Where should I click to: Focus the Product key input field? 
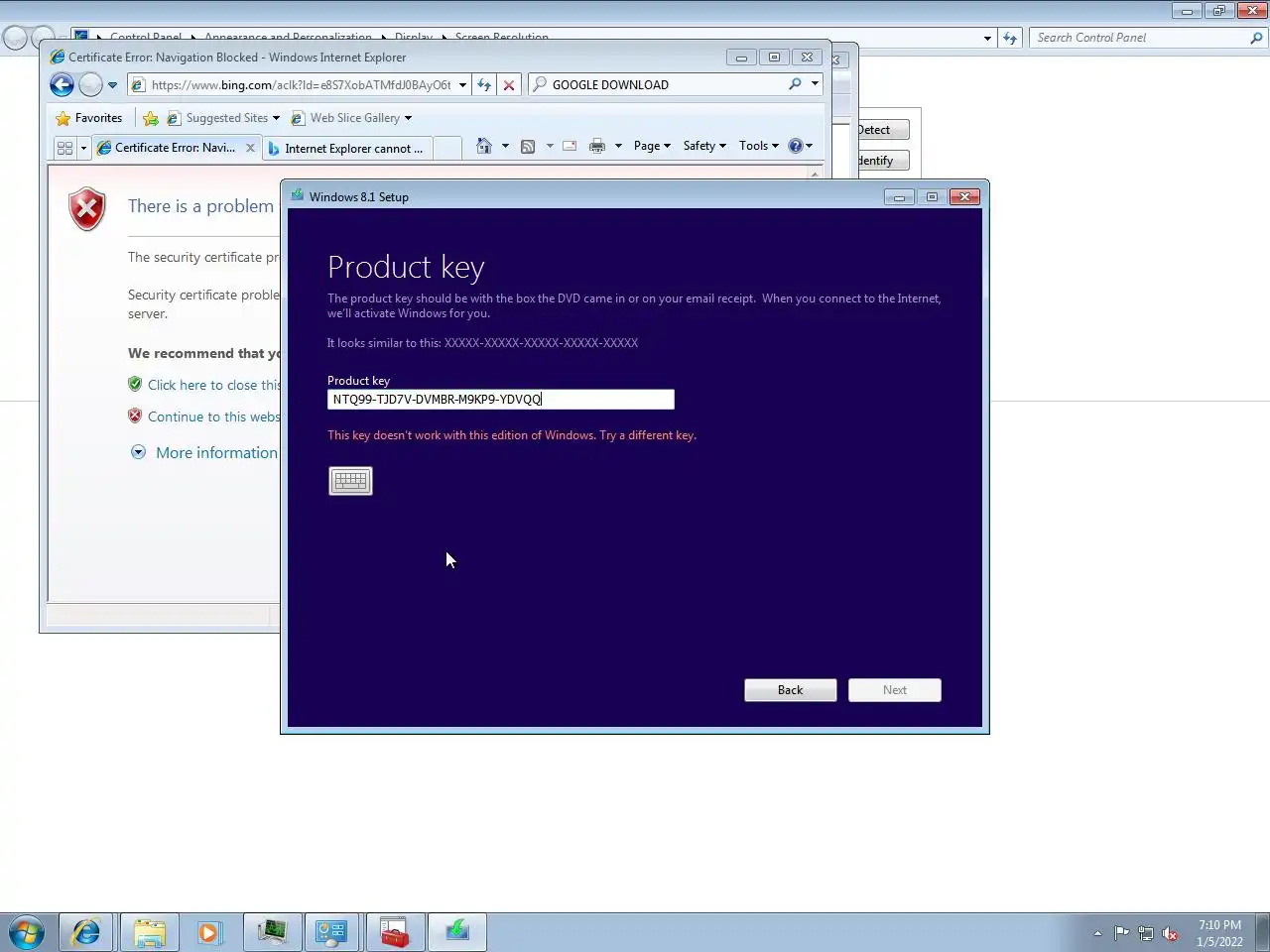click(501, 400)
